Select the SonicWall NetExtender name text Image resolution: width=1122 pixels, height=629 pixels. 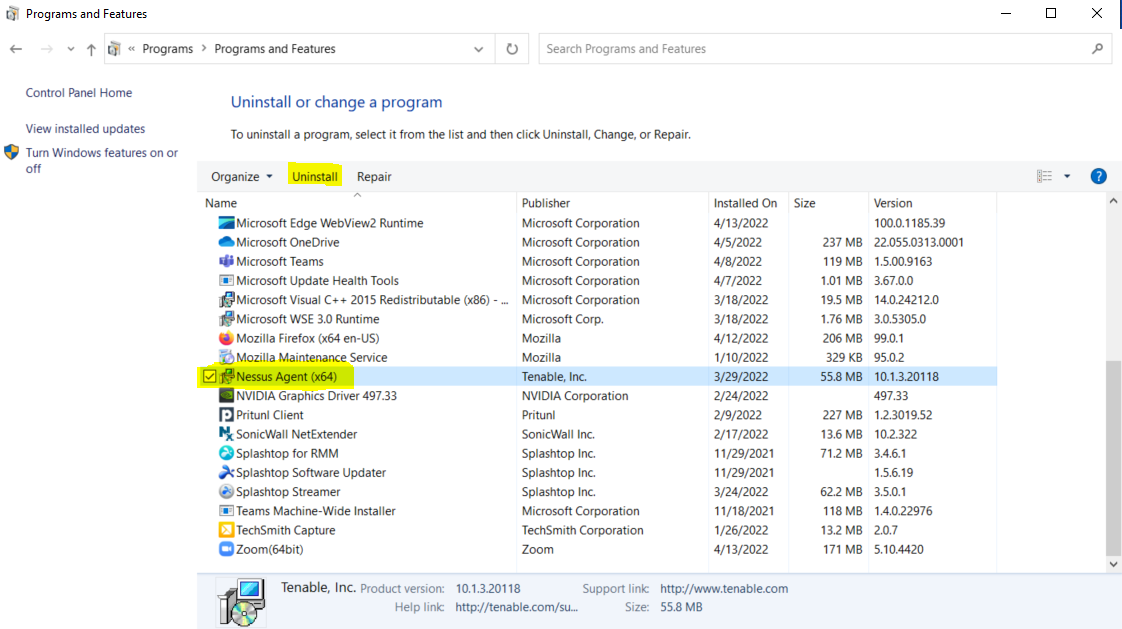click(296, 434)
